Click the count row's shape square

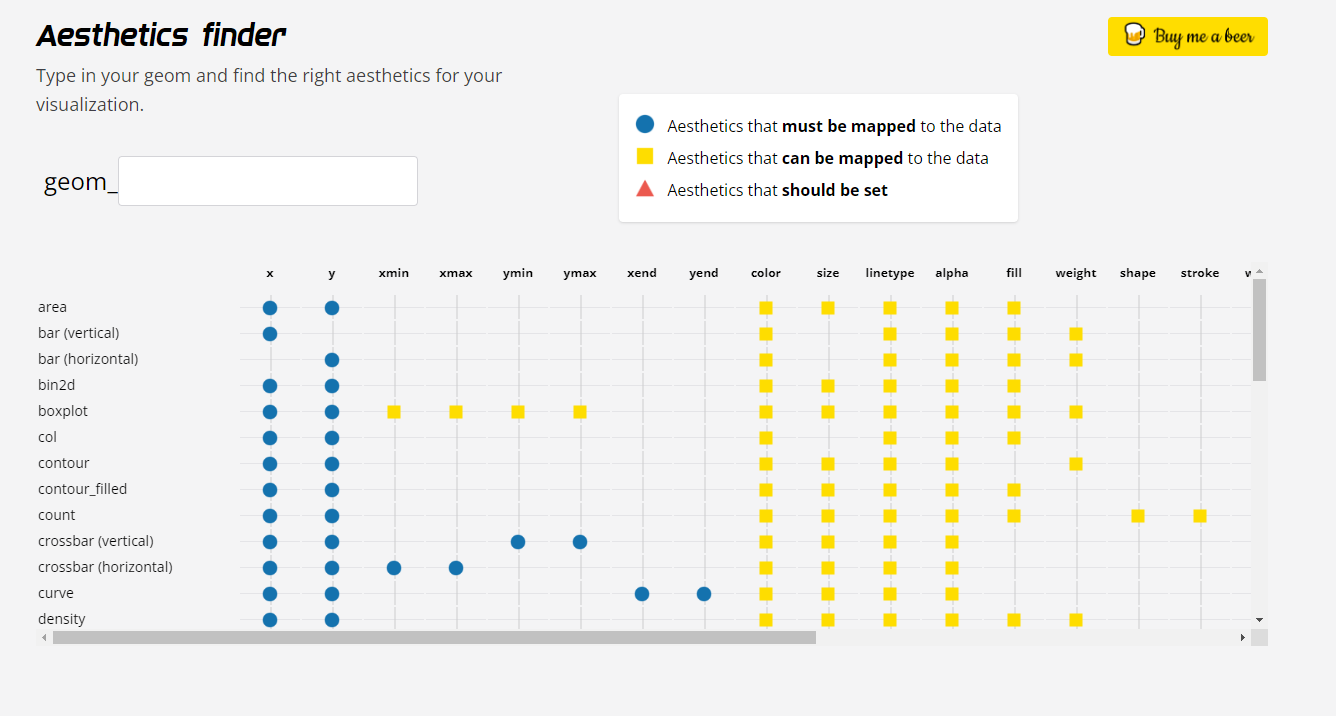1138,516
